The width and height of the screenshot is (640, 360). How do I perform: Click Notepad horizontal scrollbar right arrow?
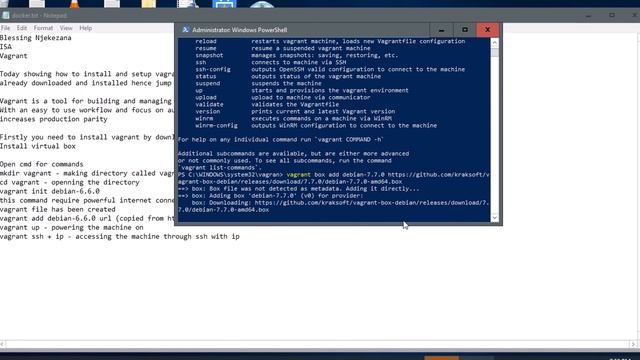tap(633, 344)
